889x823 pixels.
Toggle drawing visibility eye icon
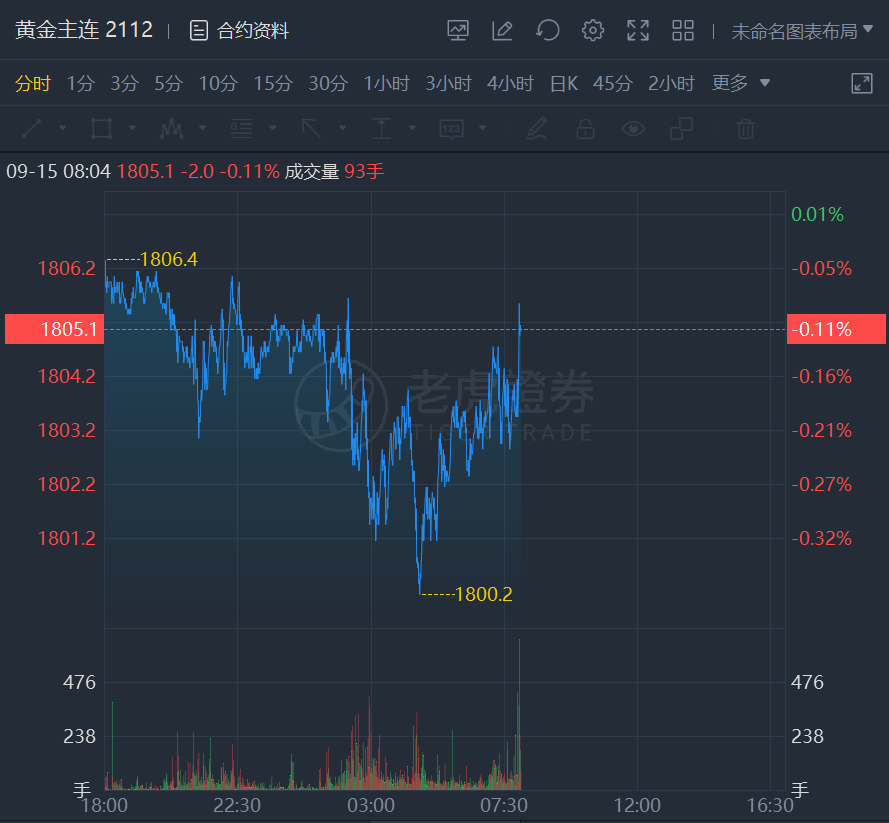[633, 128]
